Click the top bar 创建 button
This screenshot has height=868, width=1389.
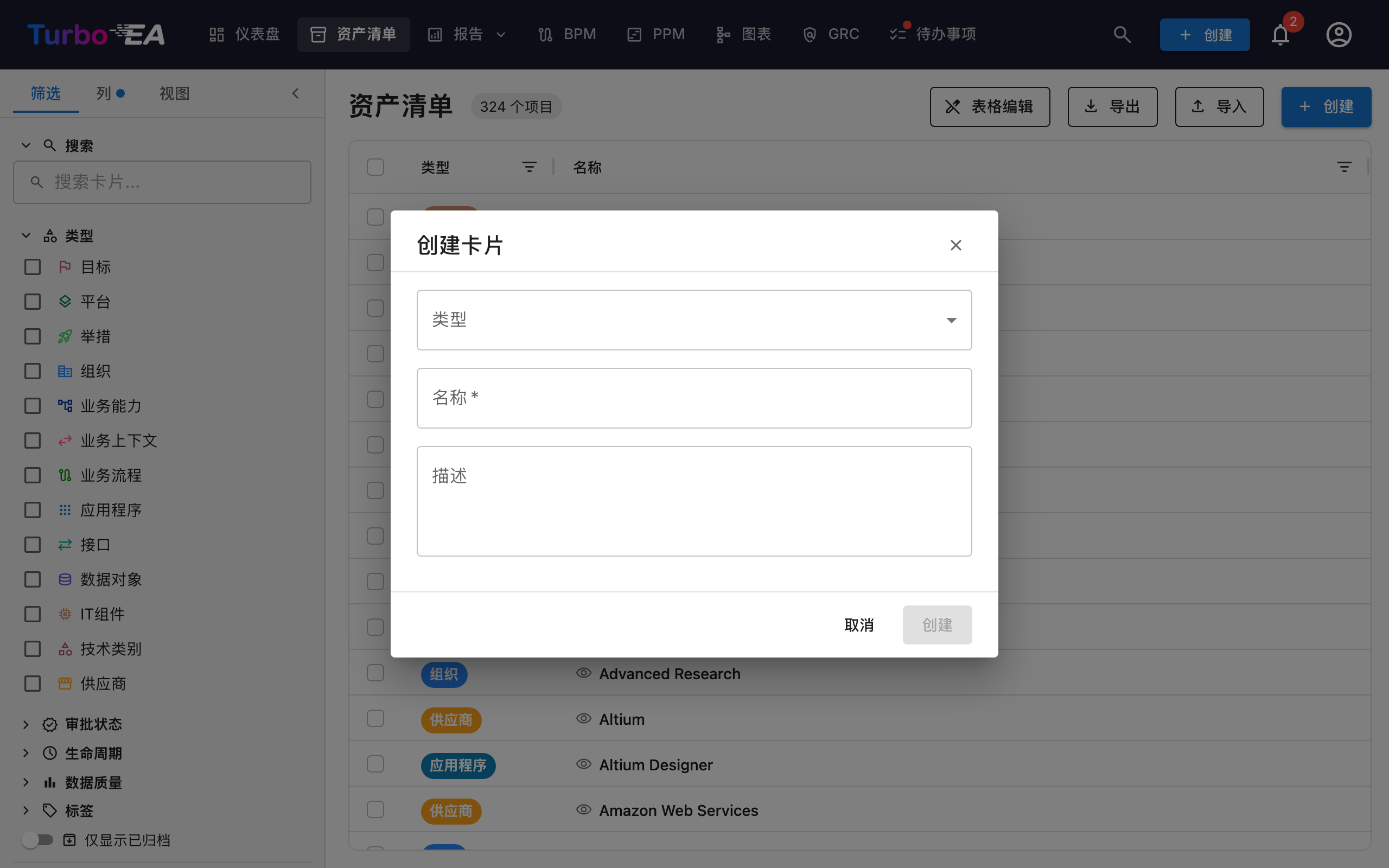click(x=1204, y=34)
